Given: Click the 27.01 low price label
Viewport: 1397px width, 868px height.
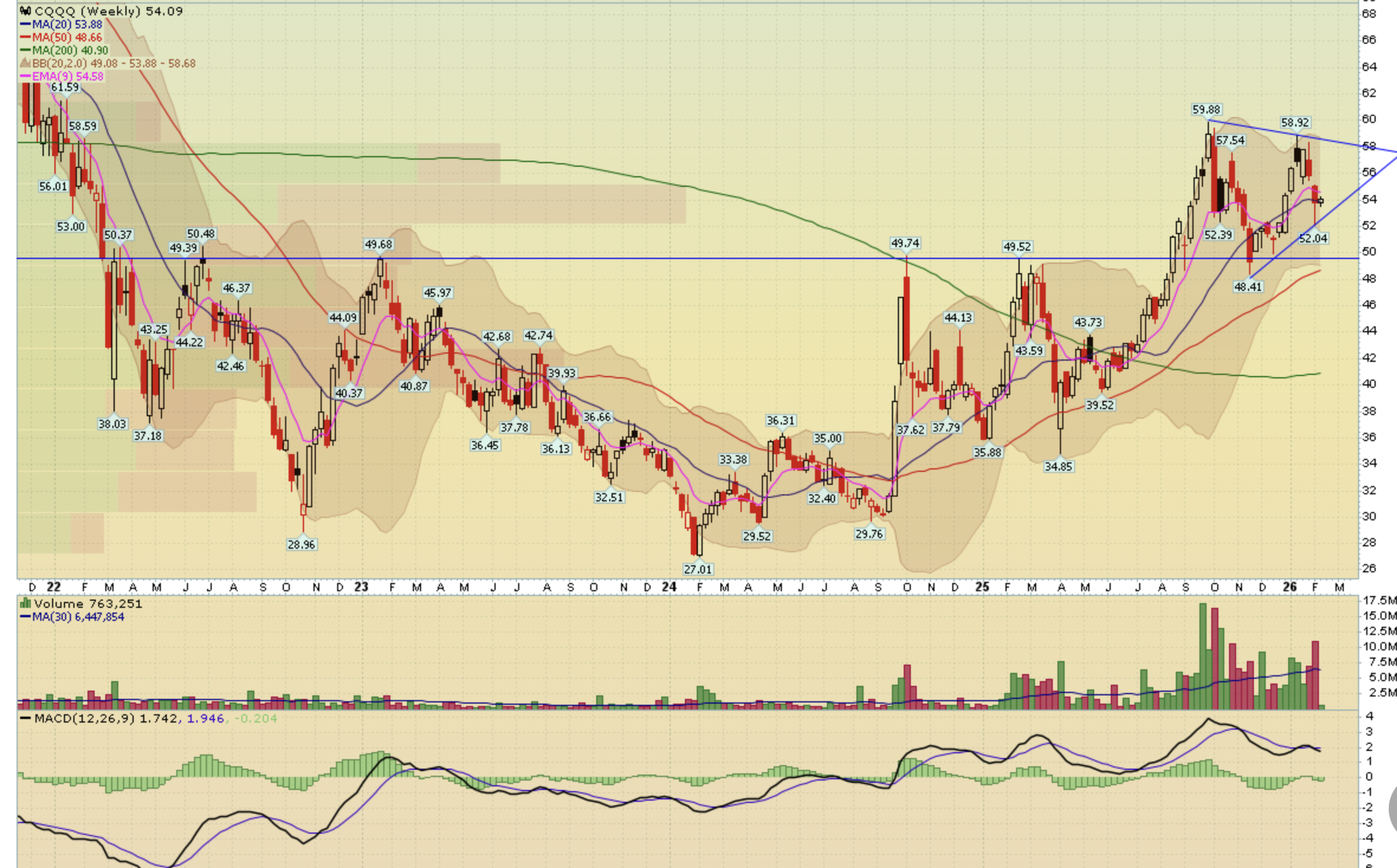Looking at the screenshot, I should (698, 569).
